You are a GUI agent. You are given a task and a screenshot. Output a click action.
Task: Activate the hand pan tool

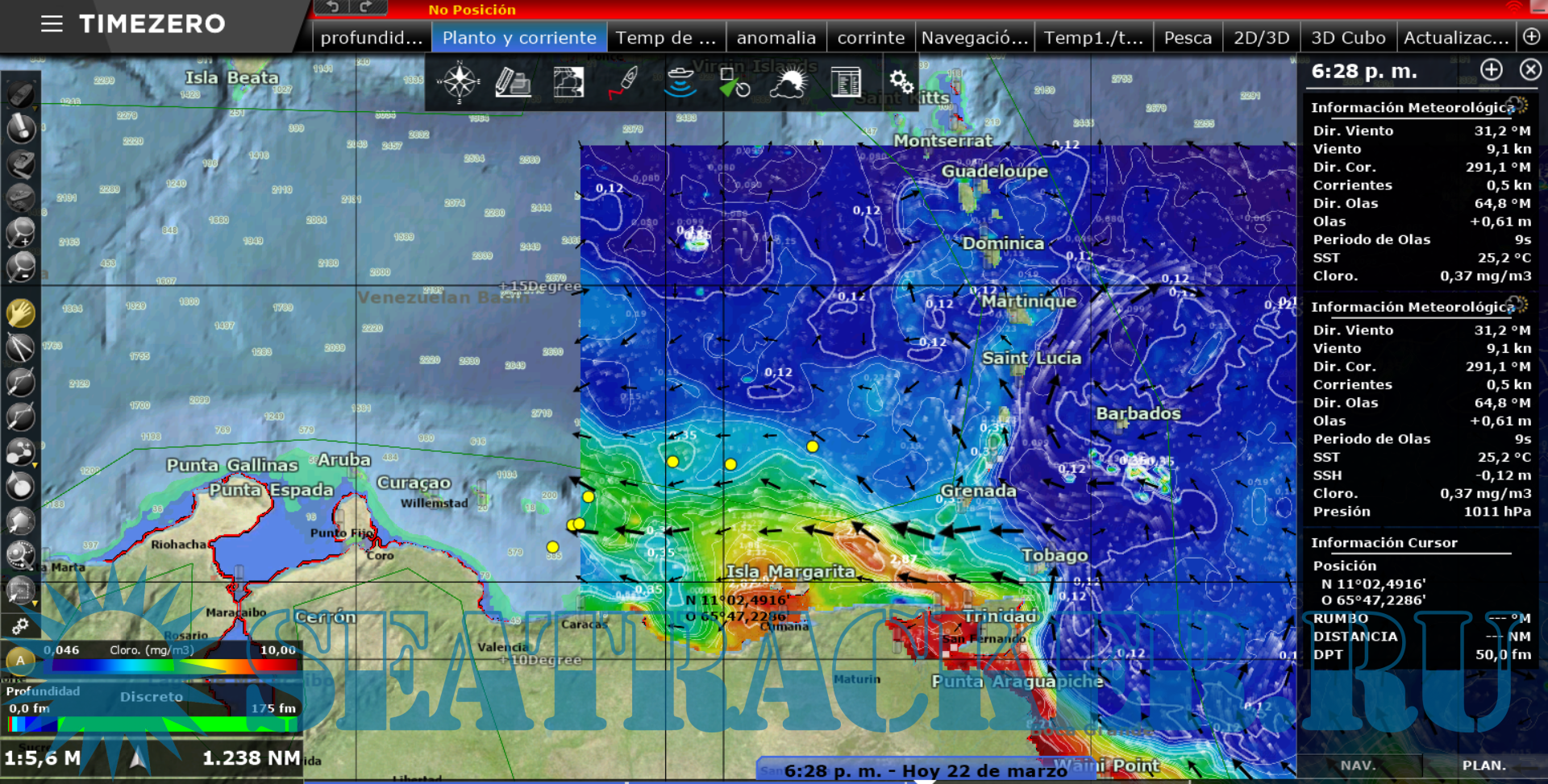pyautogui.click(x=20, y=313)
